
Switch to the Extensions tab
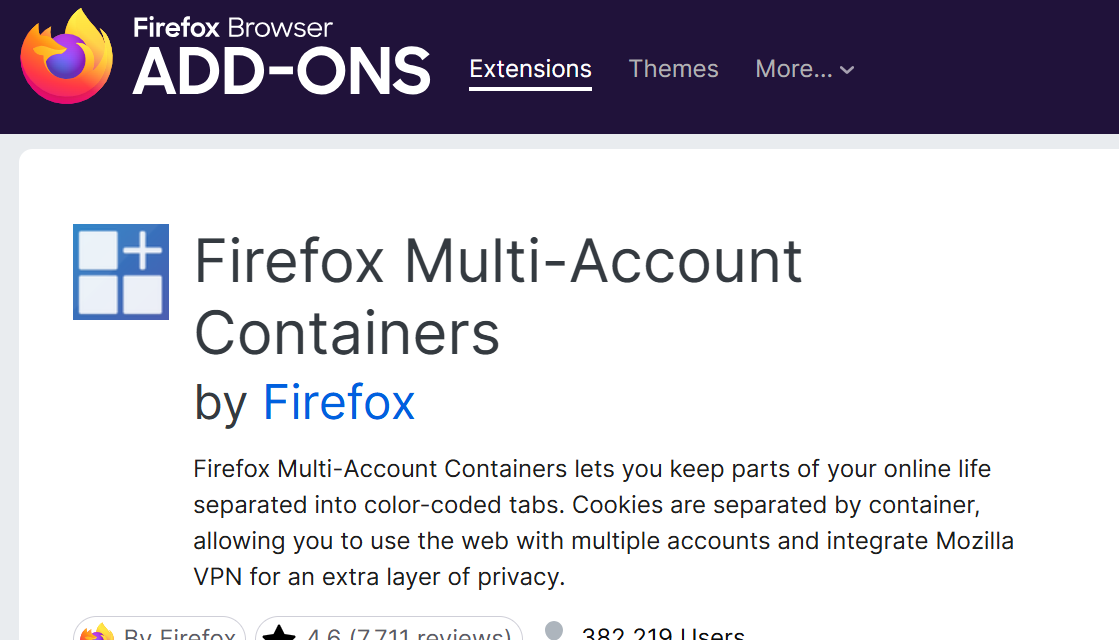530,69
